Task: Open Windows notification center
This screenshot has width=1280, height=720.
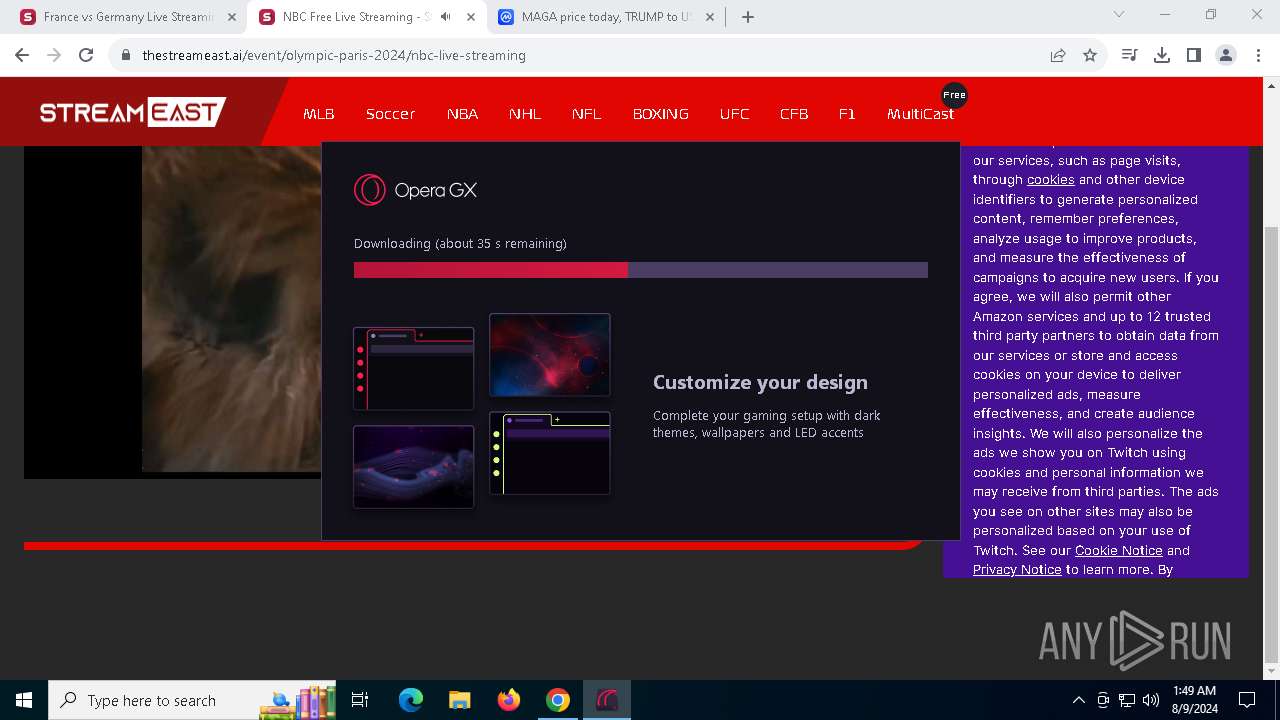Action: click(x=1247, y=700)
